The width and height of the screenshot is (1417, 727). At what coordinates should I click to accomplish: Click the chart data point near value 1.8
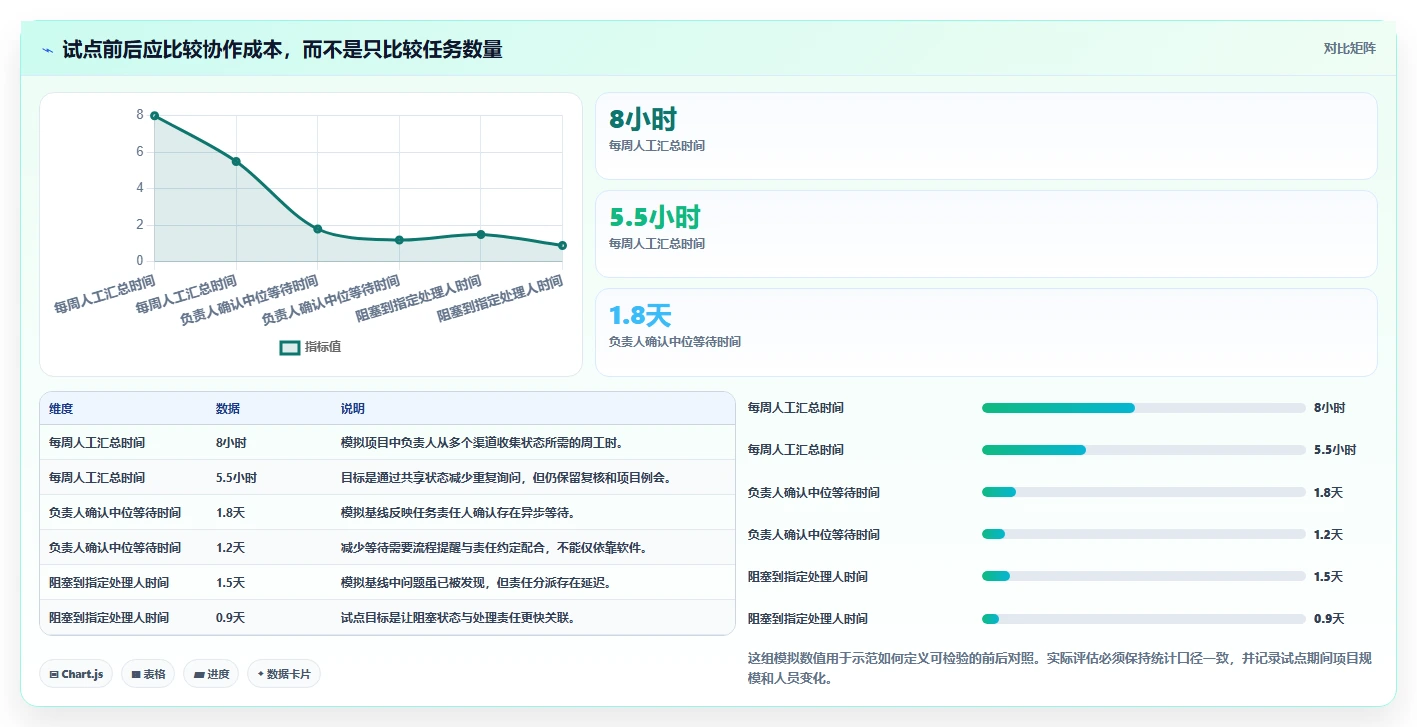(318, 229)
